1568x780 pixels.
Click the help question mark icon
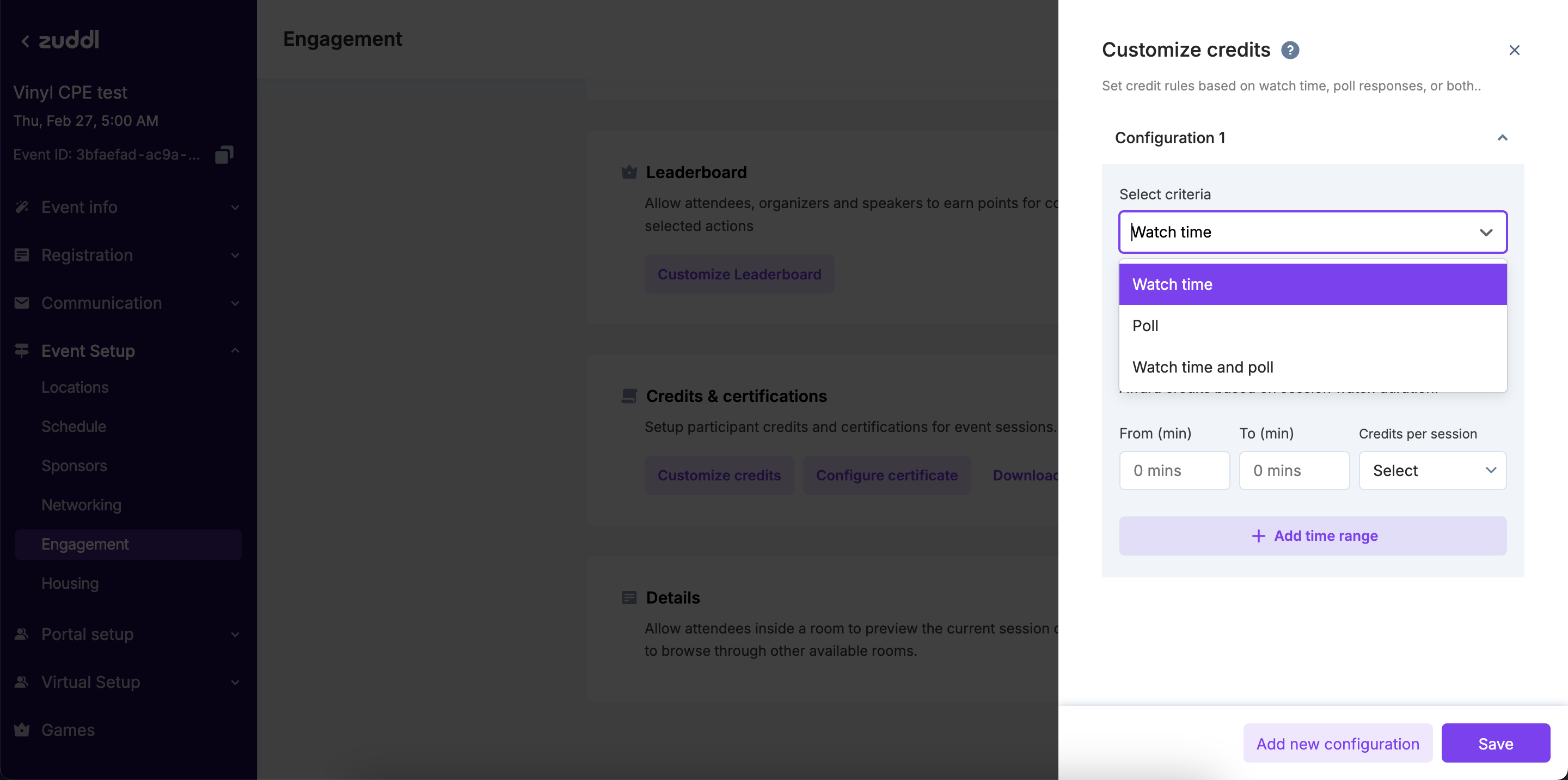(1290, 50)
